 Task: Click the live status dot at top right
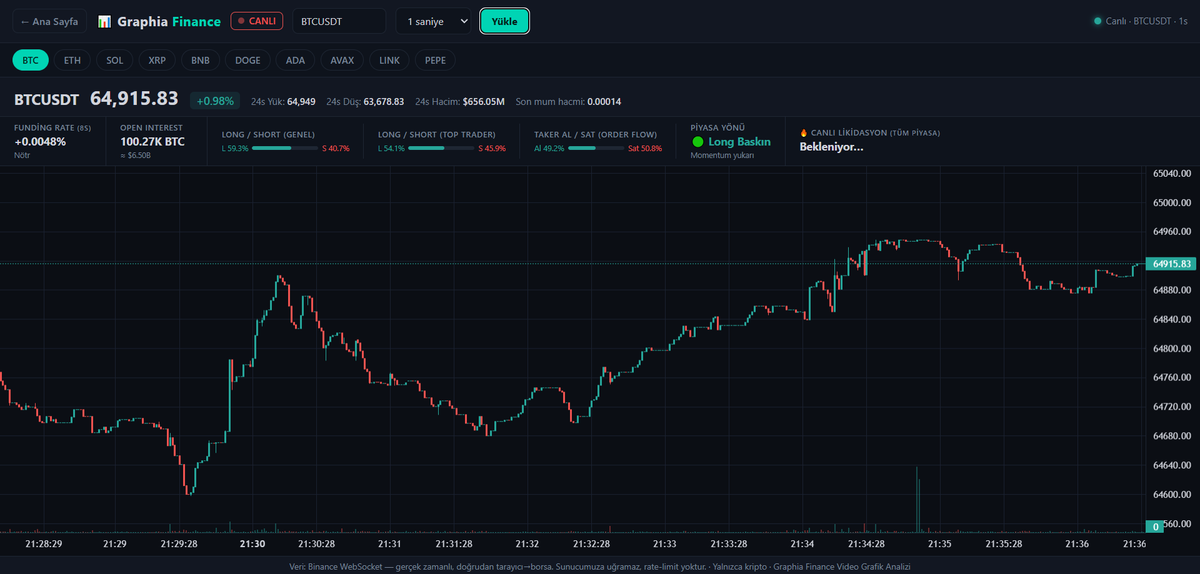point(1097,21)
